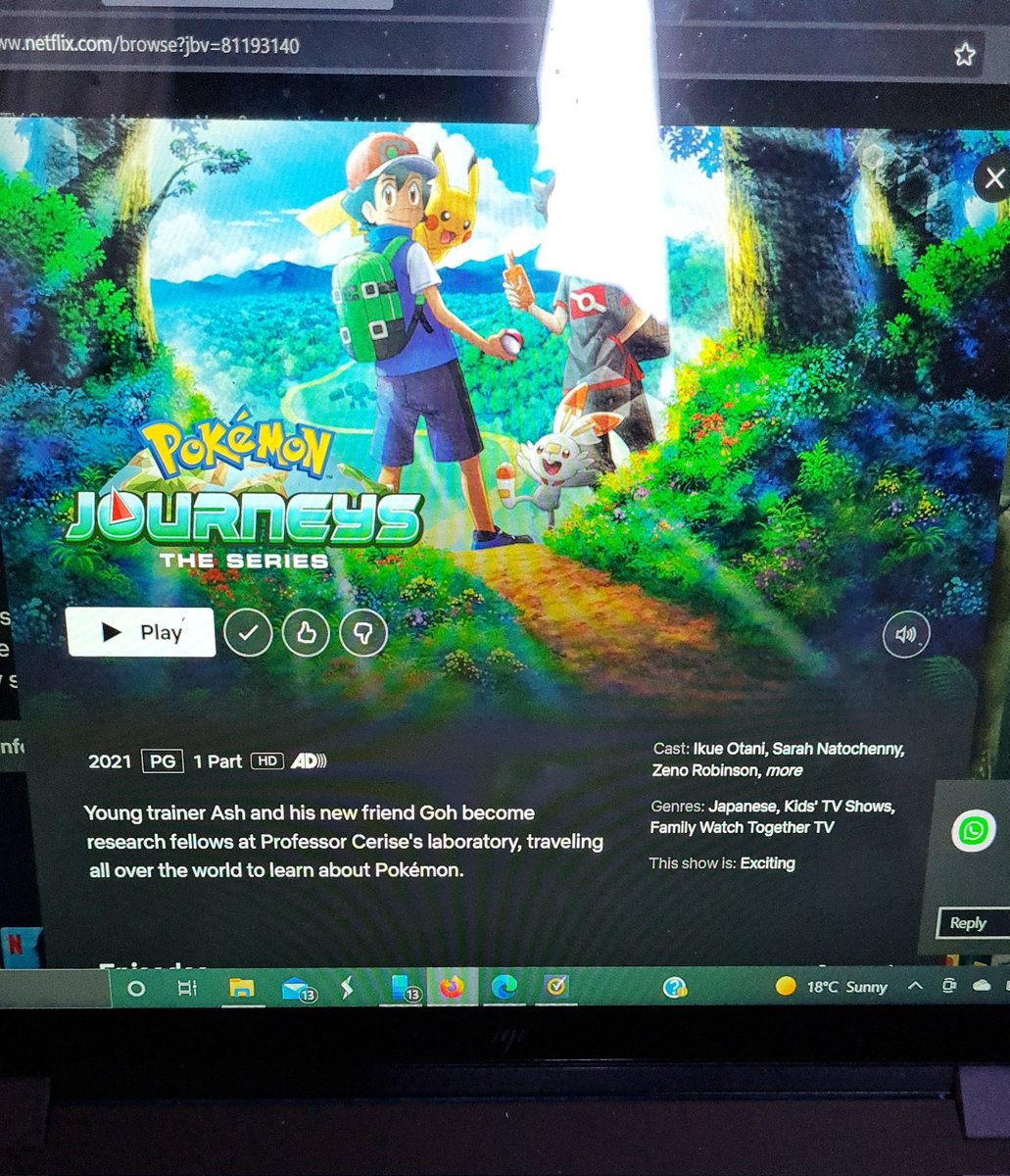1010x1176 pixels.
Task: Rate the show thumbs down
Action: [363, 635]
